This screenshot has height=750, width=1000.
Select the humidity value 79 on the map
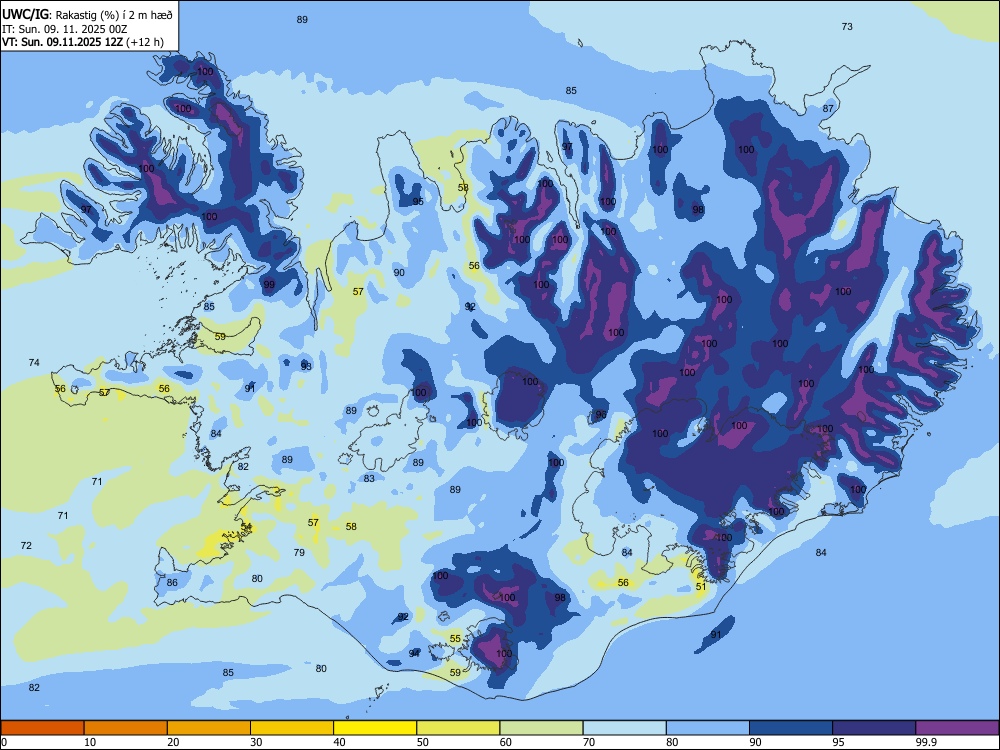pyautogui.click(x=299, y=552)
